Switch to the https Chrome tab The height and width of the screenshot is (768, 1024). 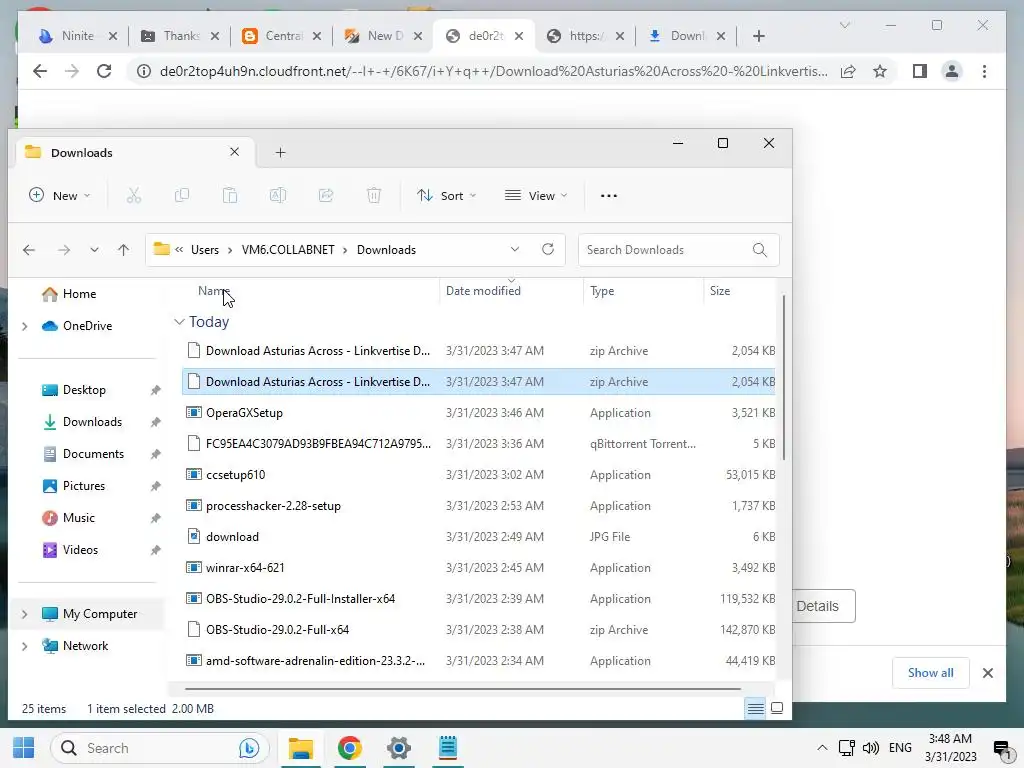pos(586,36)
